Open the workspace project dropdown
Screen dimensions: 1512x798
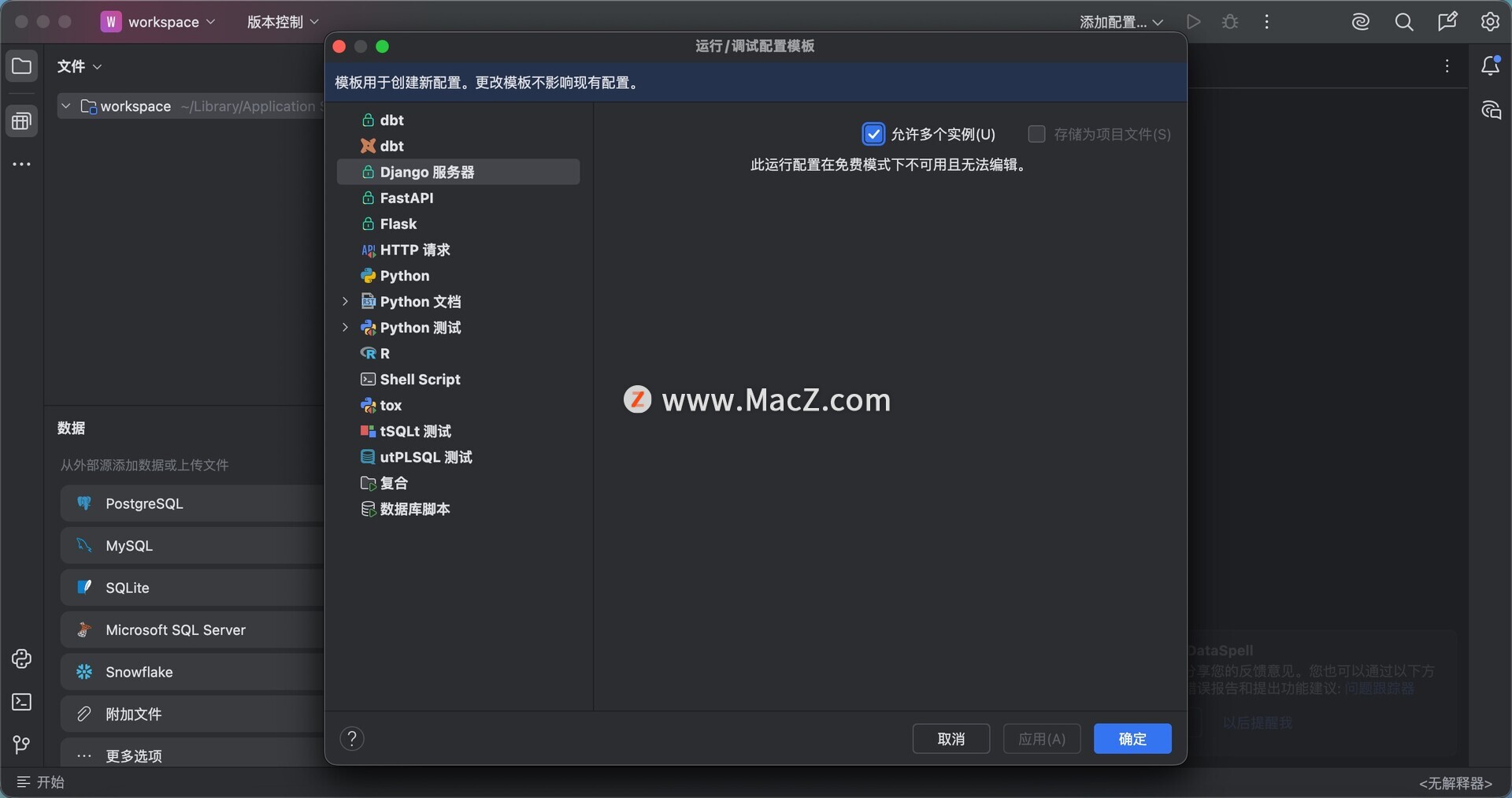pyautogui.click(x=158, y=22)
